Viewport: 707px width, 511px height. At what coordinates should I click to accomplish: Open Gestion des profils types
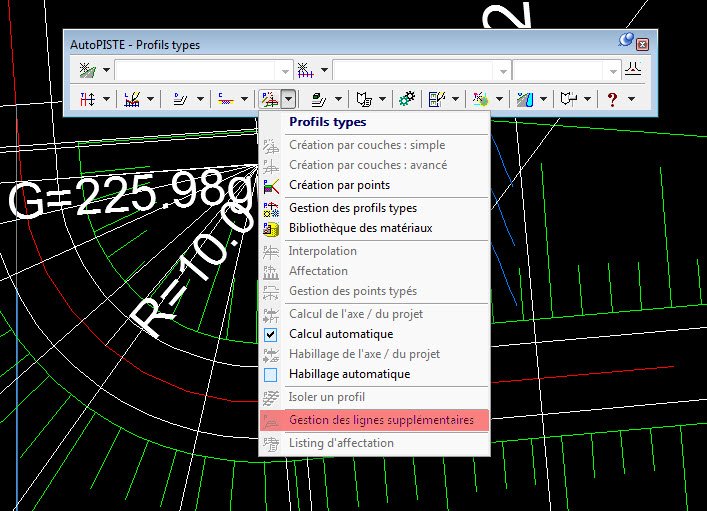[x=375, y=208]
